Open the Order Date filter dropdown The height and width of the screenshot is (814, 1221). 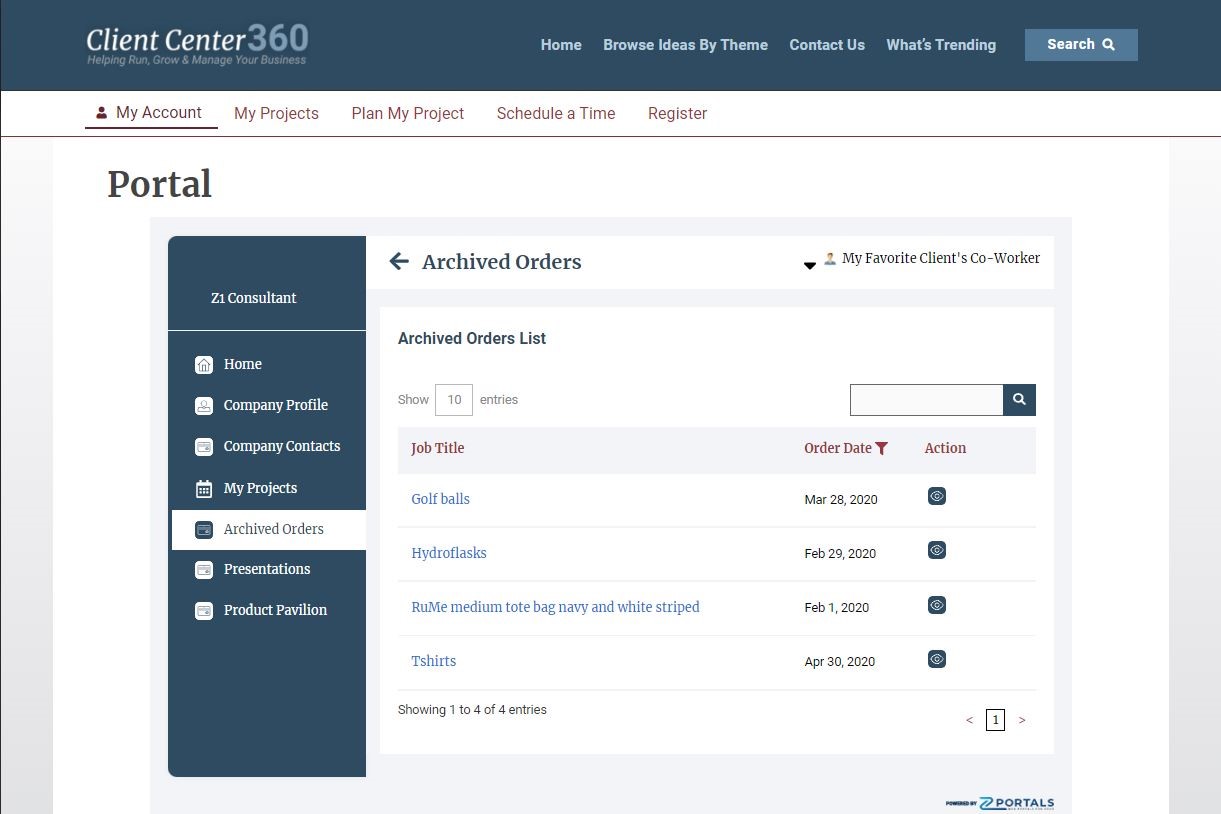[881, 448]
